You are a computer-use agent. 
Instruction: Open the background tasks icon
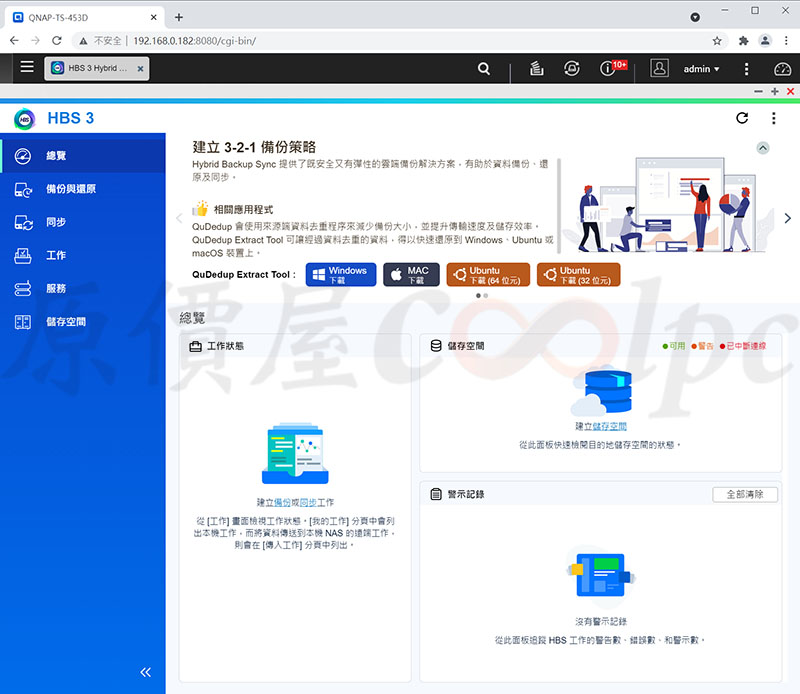pyautogui.click(x=536, y=68)
